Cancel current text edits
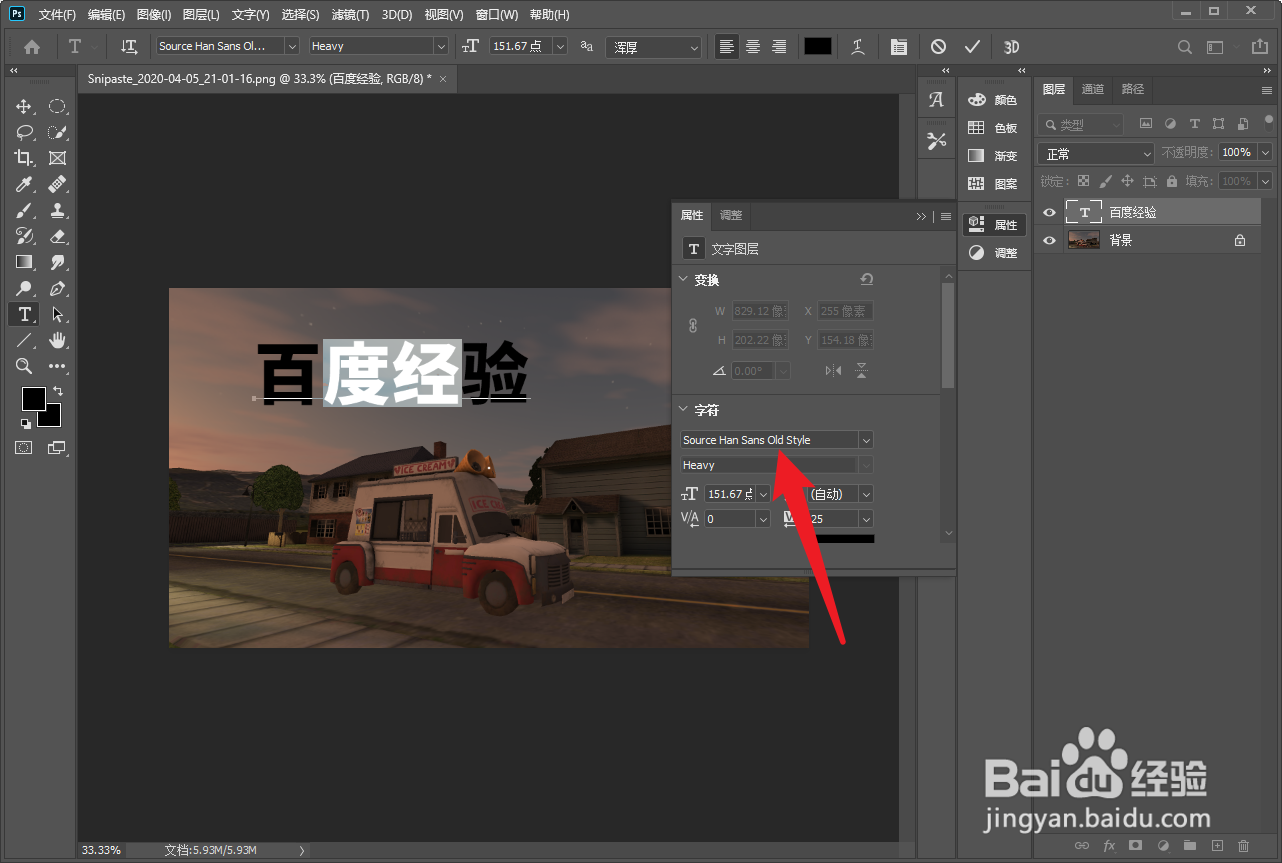This screenshot has height=863, width=1282. [x=938, y=47]
